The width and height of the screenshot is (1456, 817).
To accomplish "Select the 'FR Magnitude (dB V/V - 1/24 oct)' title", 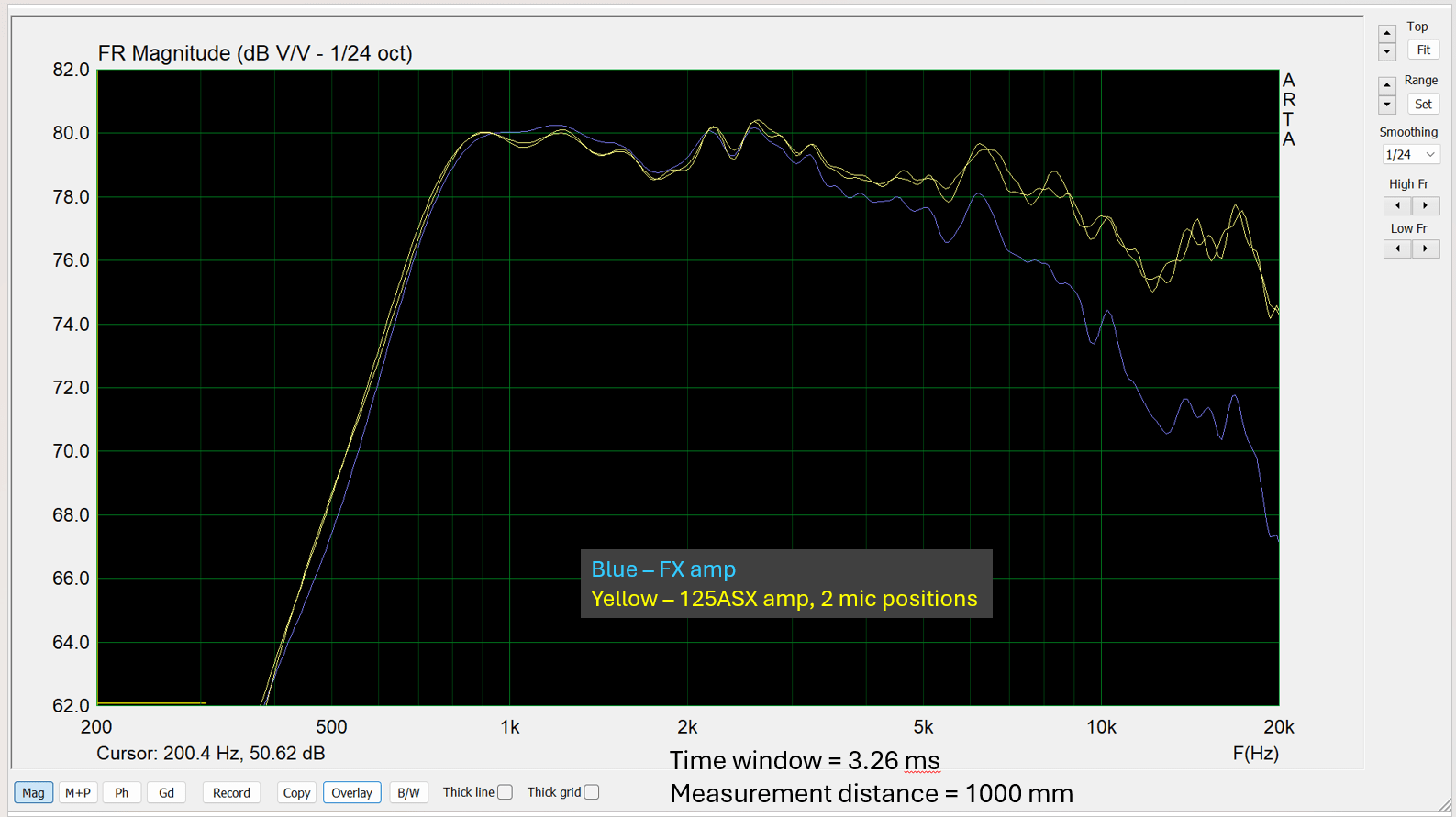I will [x=255, y=53].
